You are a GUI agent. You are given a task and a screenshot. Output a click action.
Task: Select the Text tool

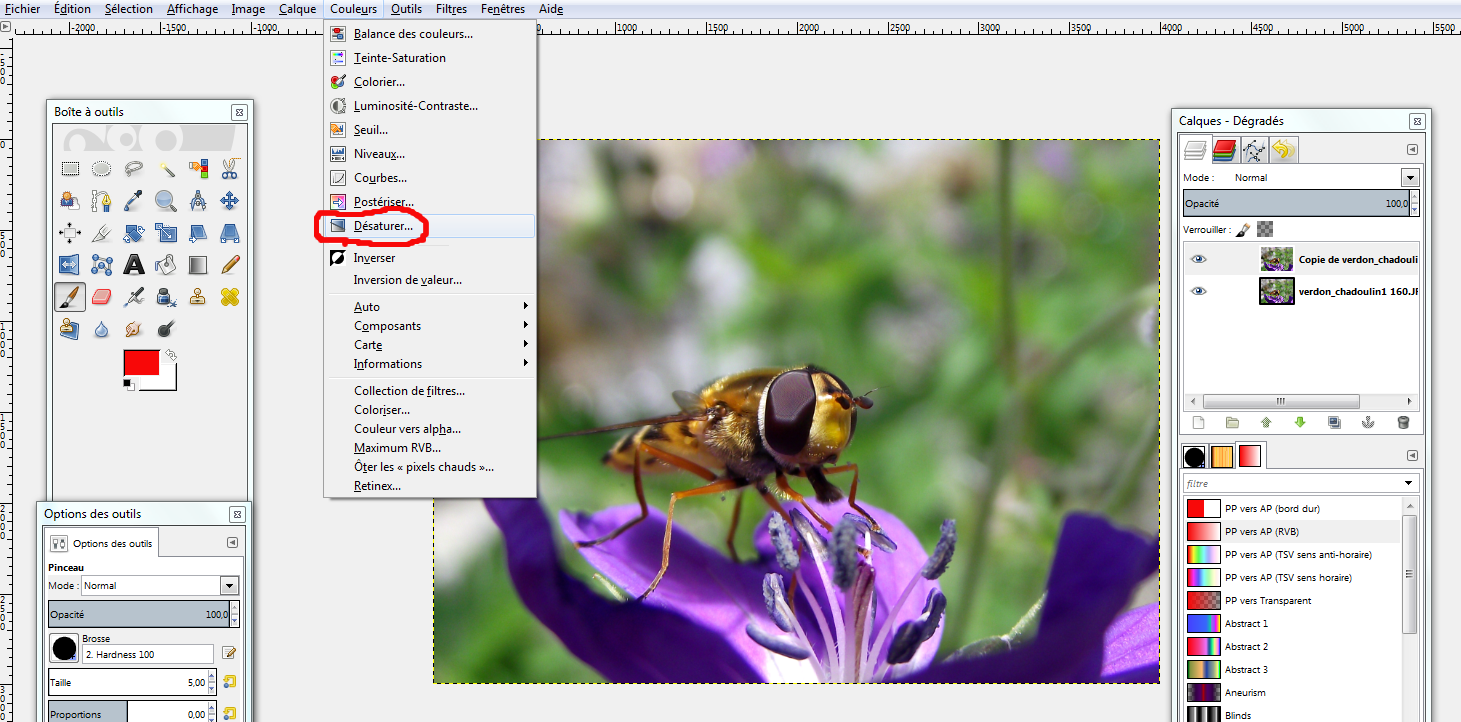[134, 265]
